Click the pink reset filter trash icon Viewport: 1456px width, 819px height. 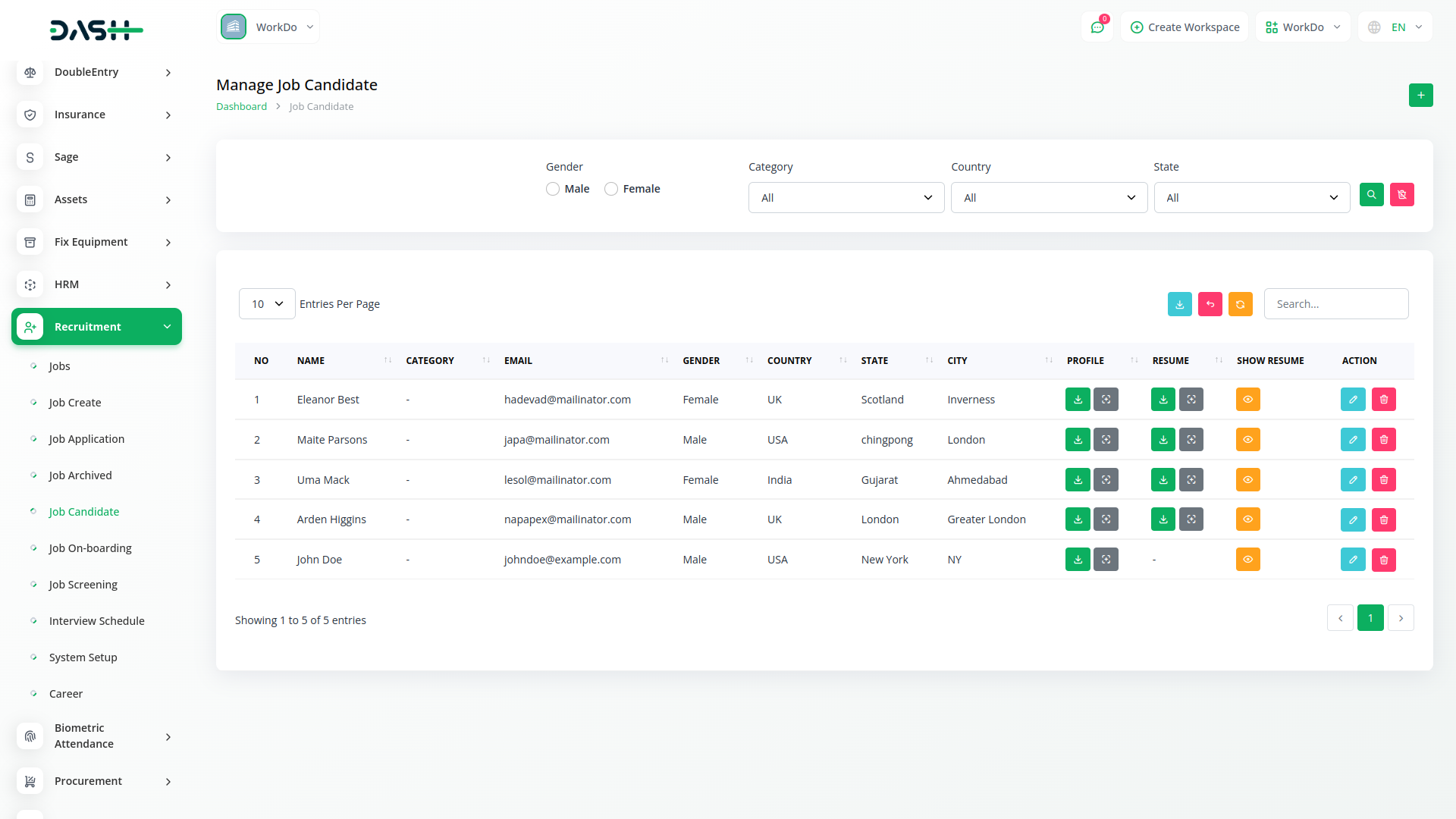tap(1401, 195)
